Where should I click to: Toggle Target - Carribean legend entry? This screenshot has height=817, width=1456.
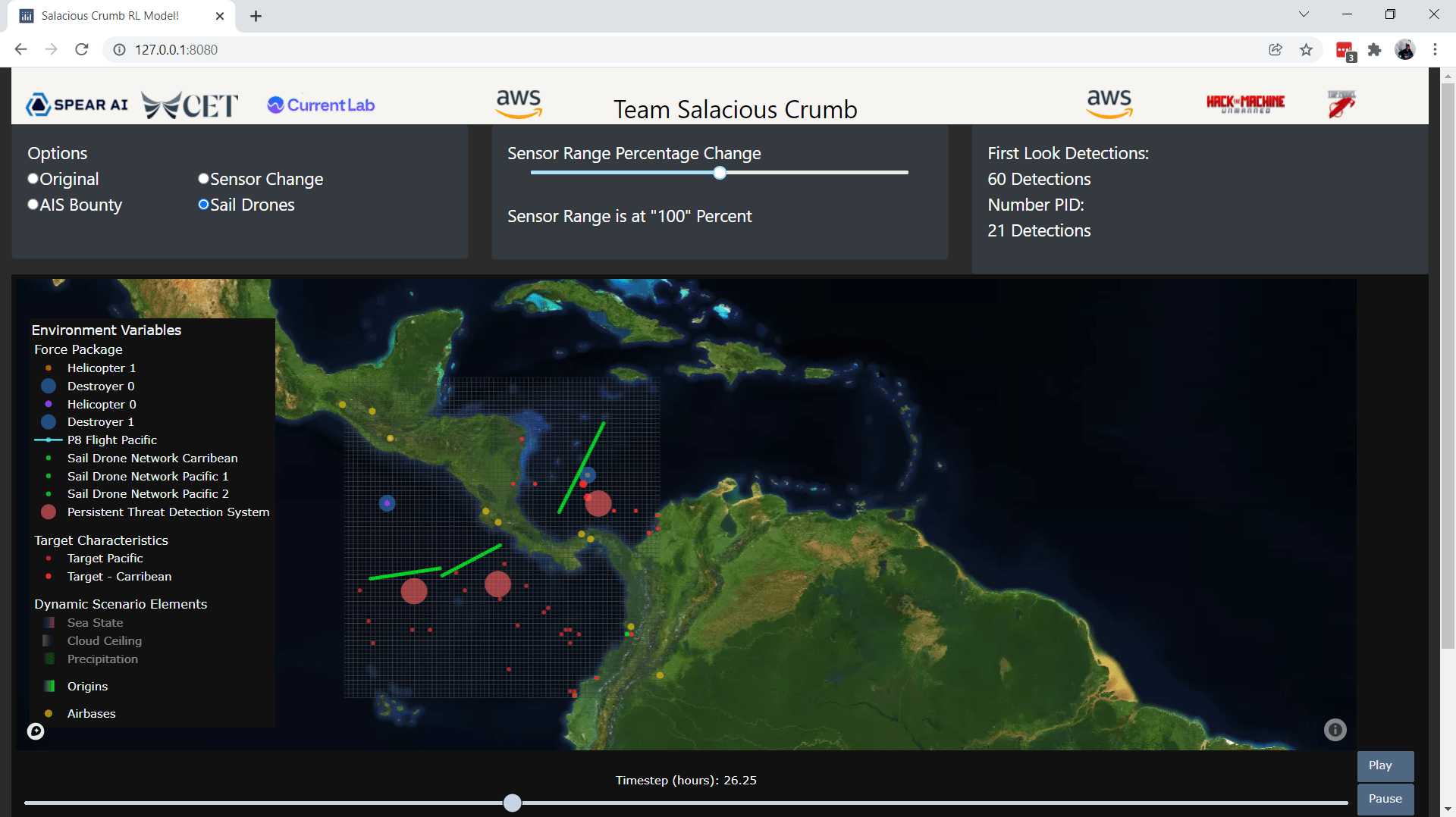119,577
